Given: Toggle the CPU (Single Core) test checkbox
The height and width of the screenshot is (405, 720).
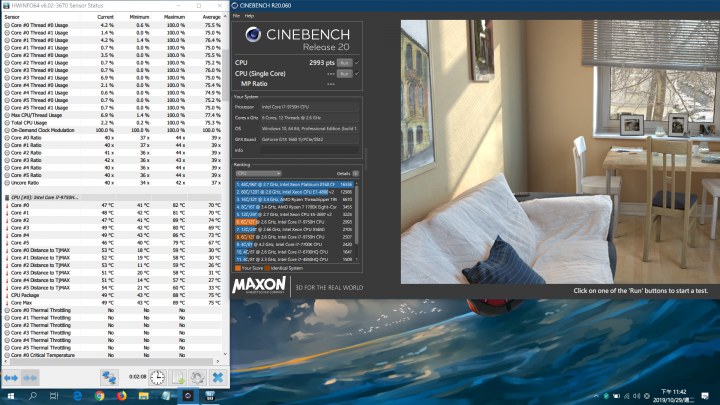Looking at the screenshot, I should point(357,73).
